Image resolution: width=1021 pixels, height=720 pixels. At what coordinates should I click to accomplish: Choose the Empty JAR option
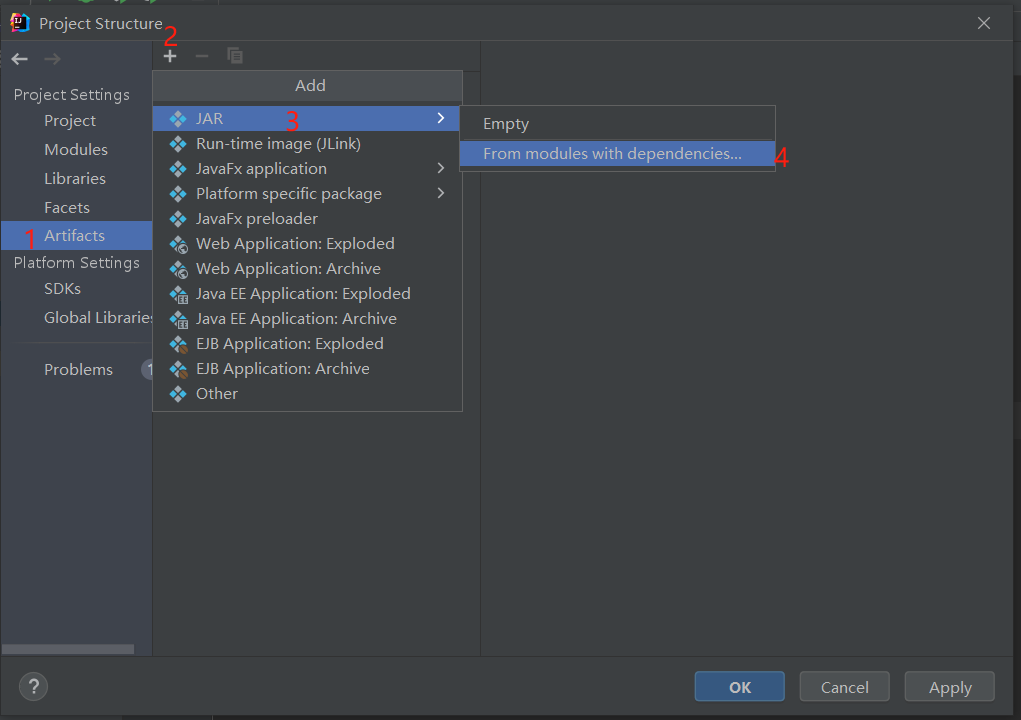[x=506, y=124]
